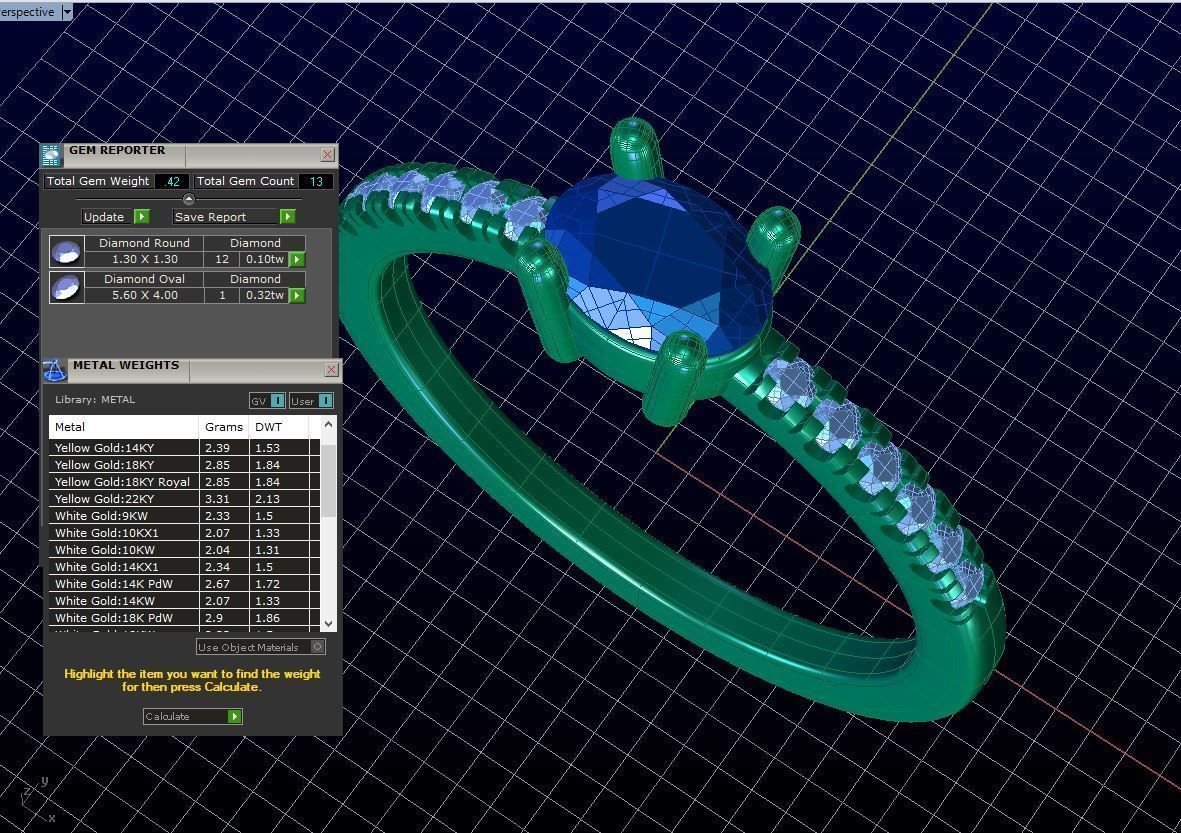Click the 3.31 grams value
Viewport: 1181px width, 833px height.
click(217, 499)
